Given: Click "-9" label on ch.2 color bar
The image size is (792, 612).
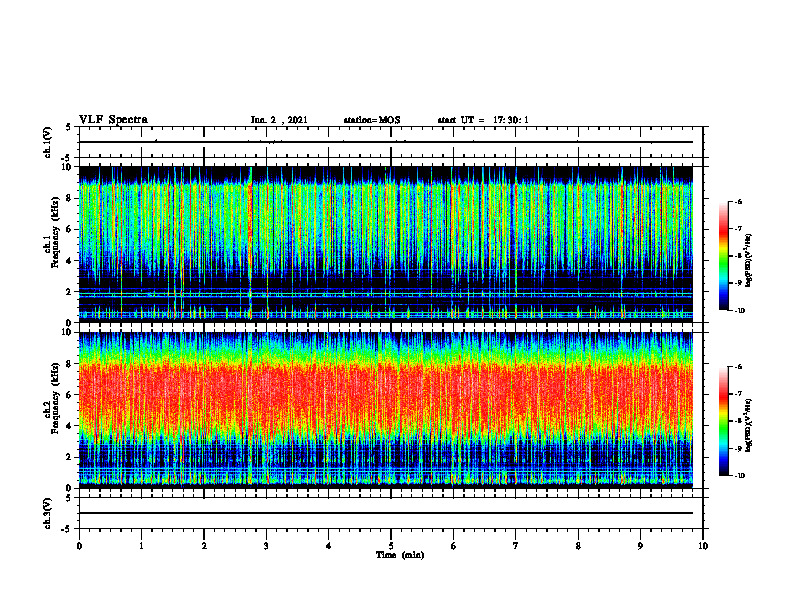Looking at the screenshot, I should 738,448.
